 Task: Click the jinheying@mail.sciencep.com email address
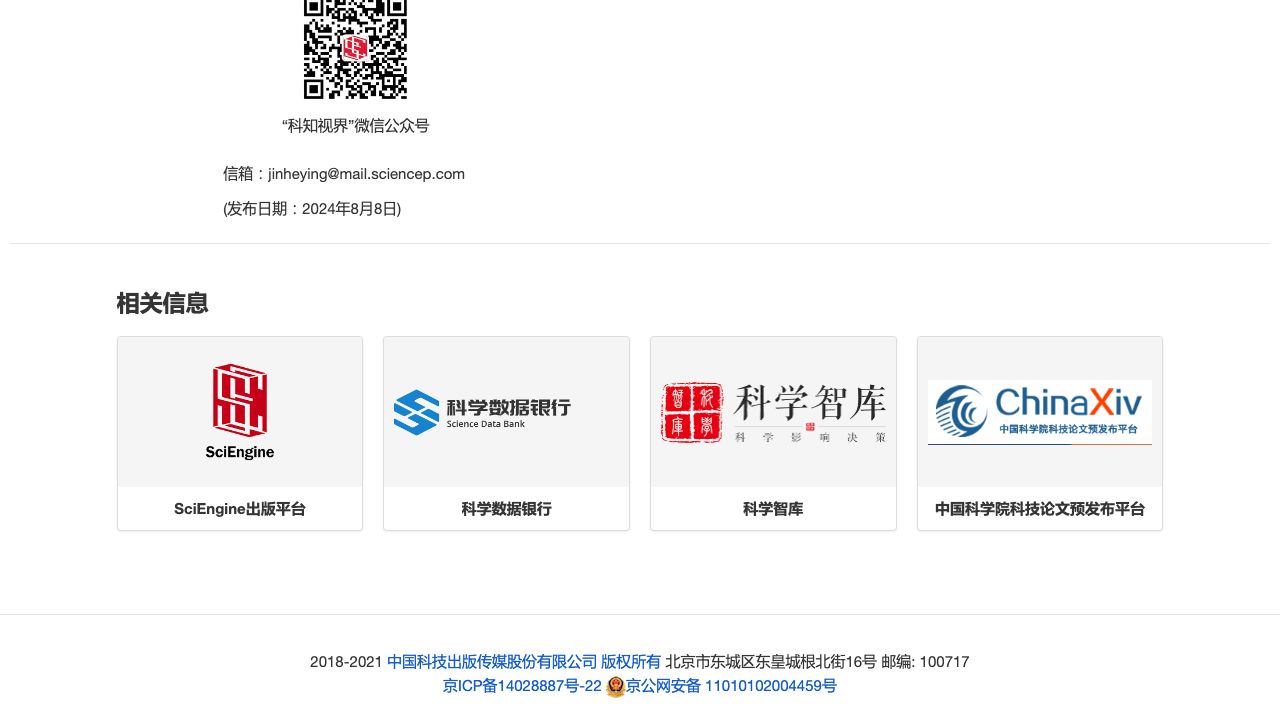[x=366, y=174]
